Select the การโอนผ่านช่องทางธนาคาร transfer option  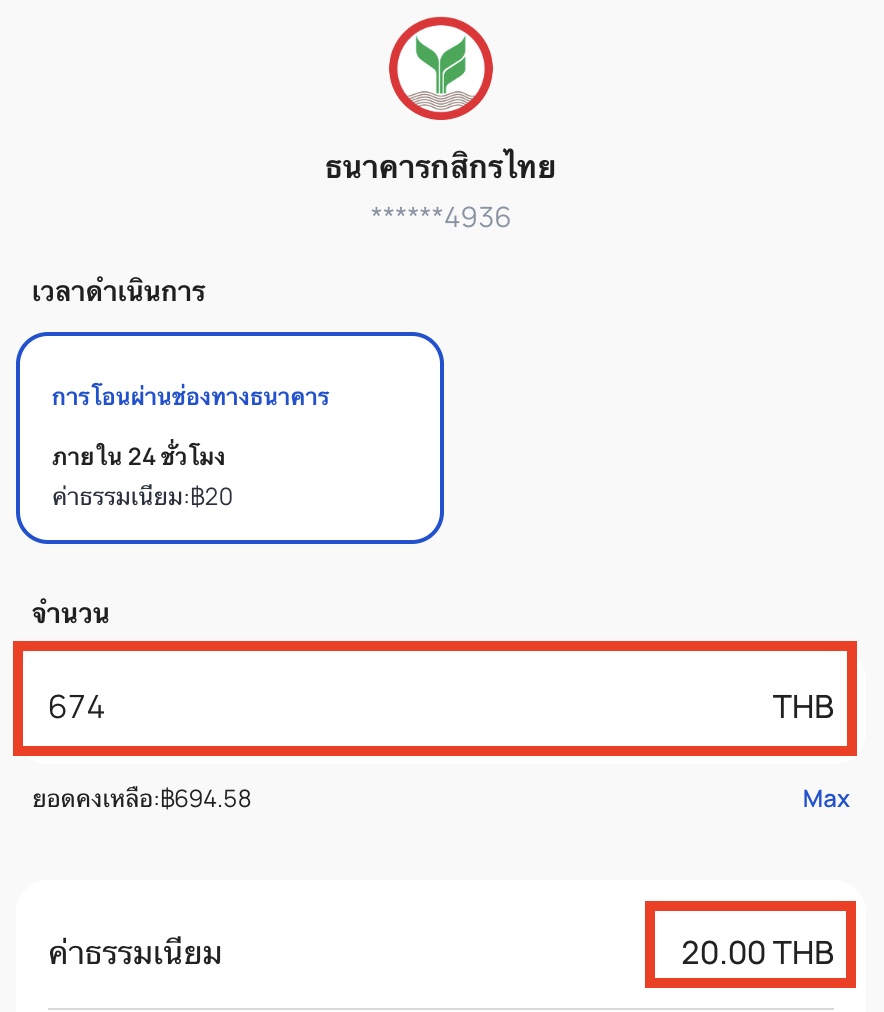coord(230,438)
